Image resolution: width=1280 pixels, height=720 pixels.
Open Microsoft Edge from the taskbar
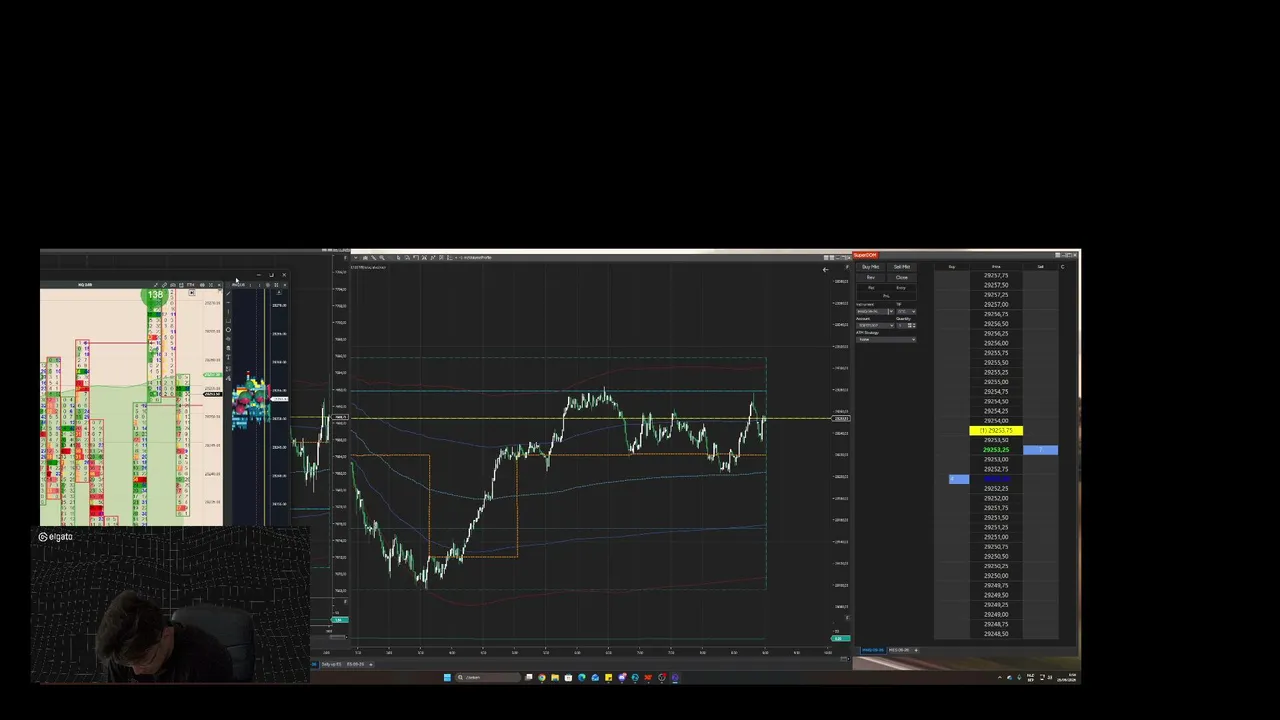coord(582,677)
